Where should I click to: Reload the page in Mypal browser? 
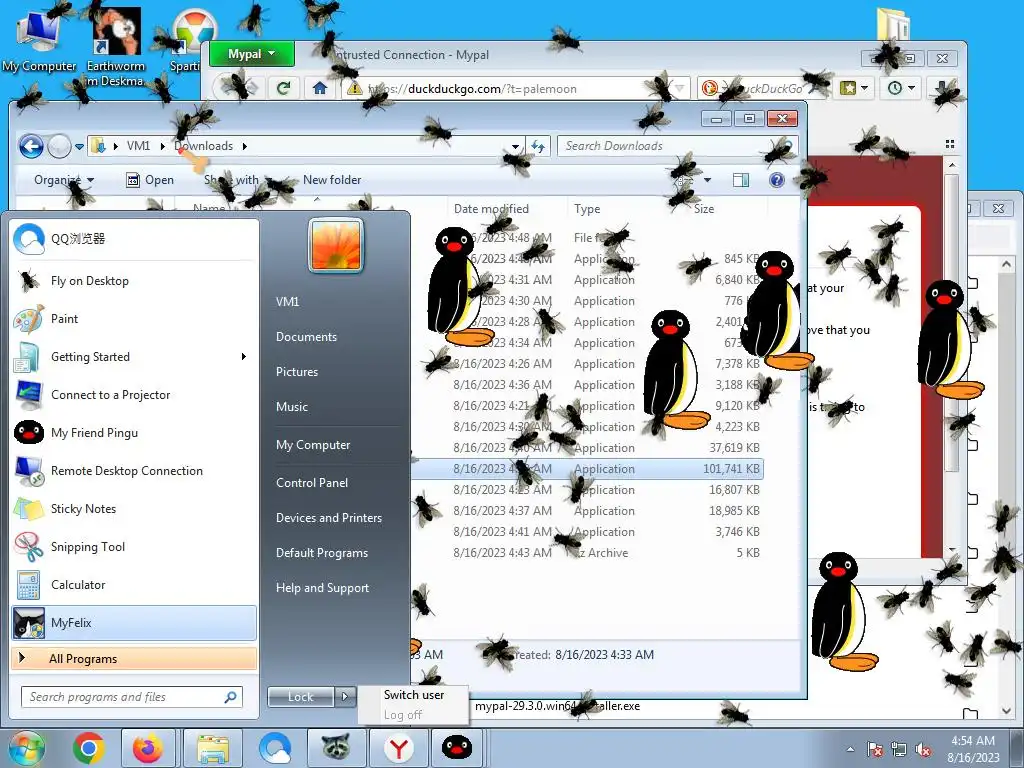(x=283, y=88)
